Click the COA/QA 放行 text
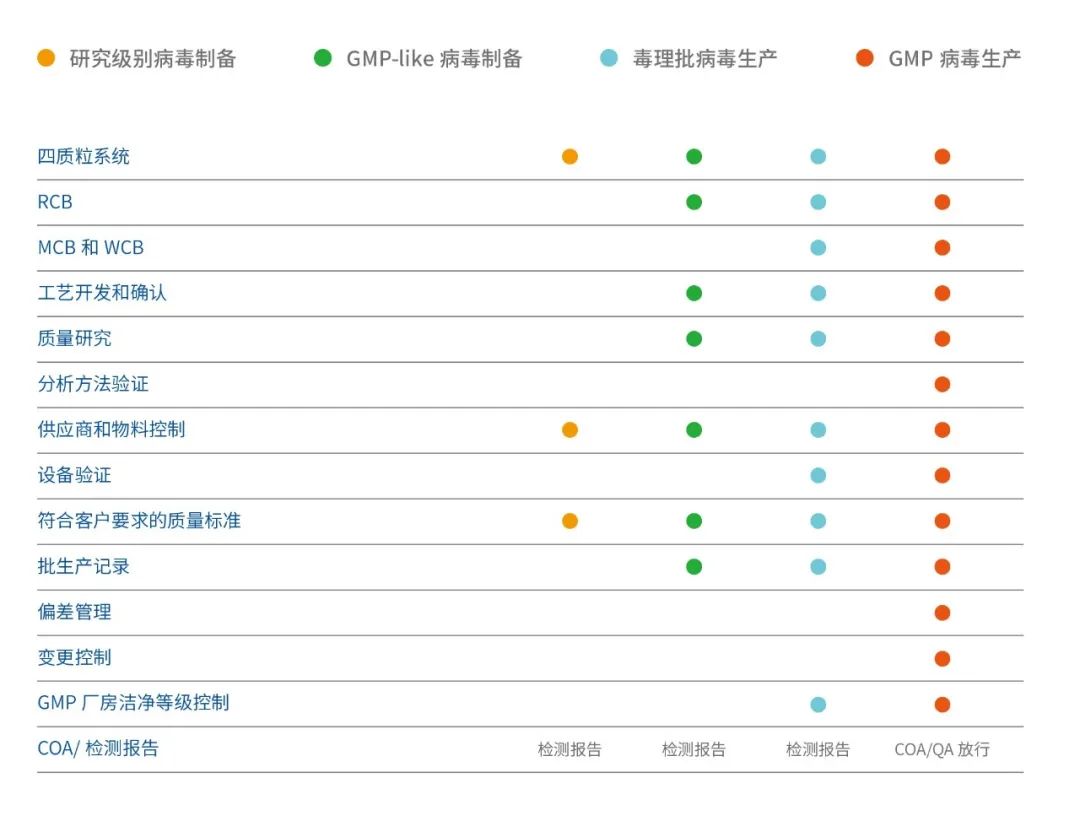Viewport: 1080px width, 821px height. 942,749
